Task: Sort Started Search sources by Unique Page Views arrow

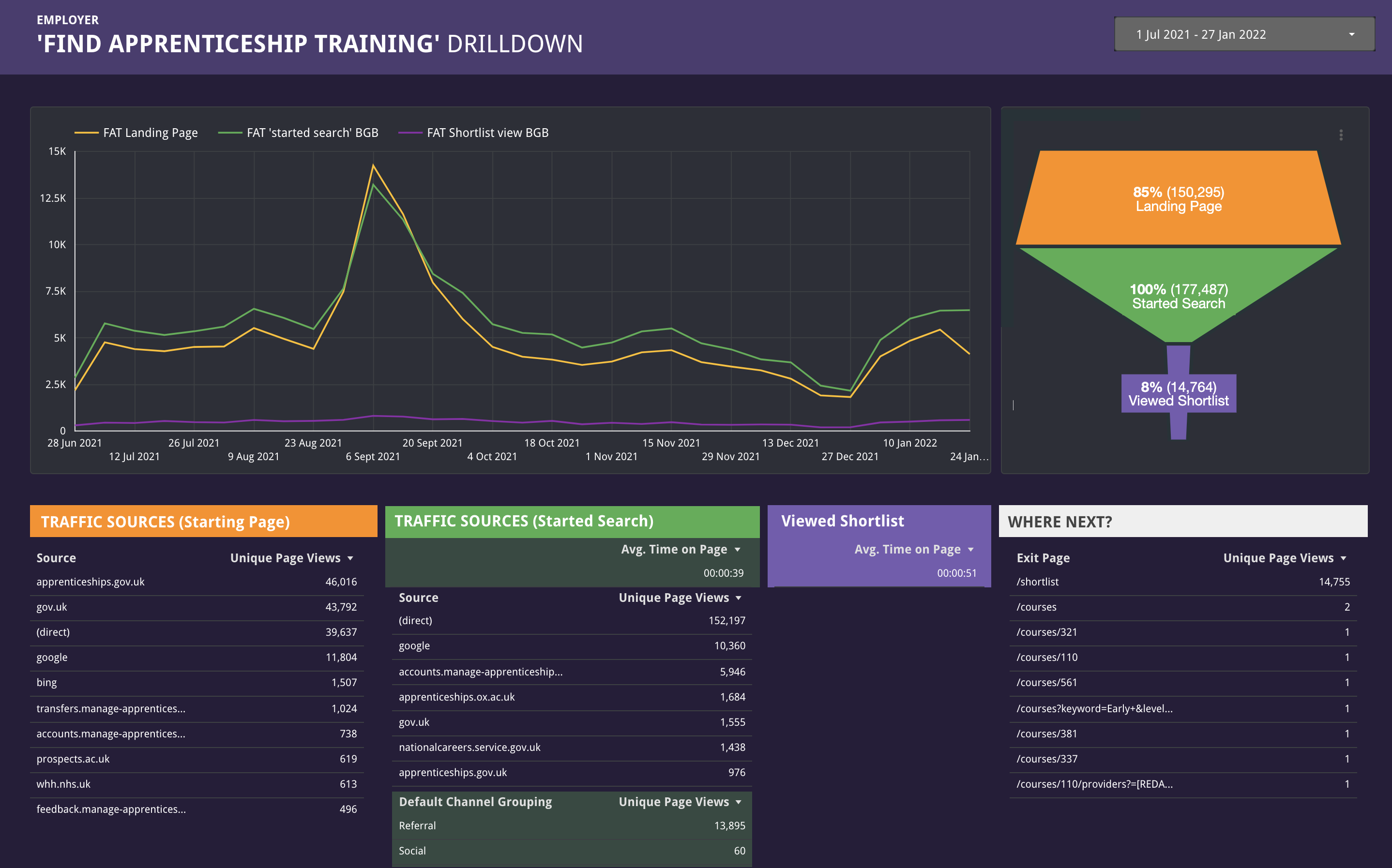Action: (x=739, y=598)
